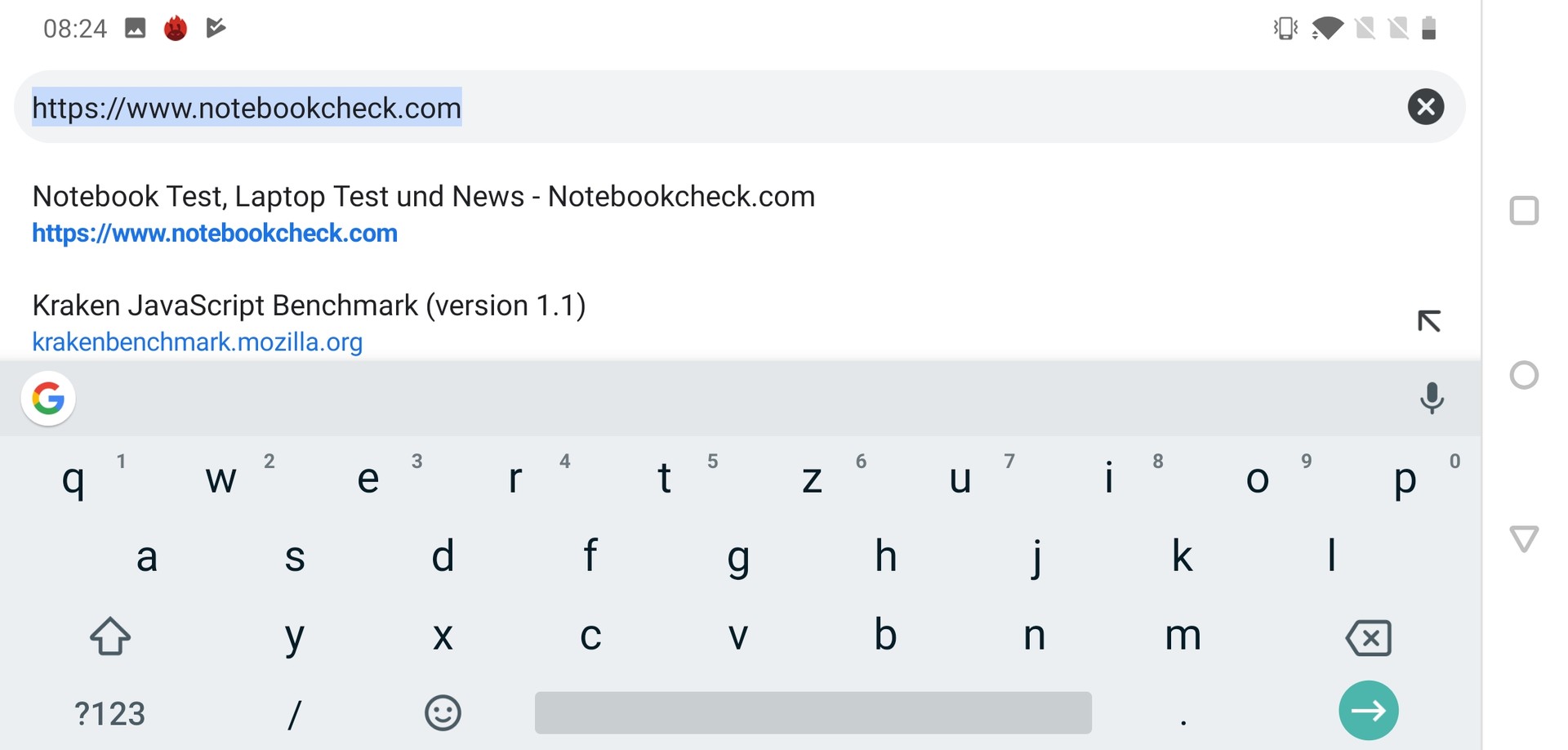This screenshot has height=750, width=1568.
Task: Tap the URL address input field
Action: (x=702, y=107)
